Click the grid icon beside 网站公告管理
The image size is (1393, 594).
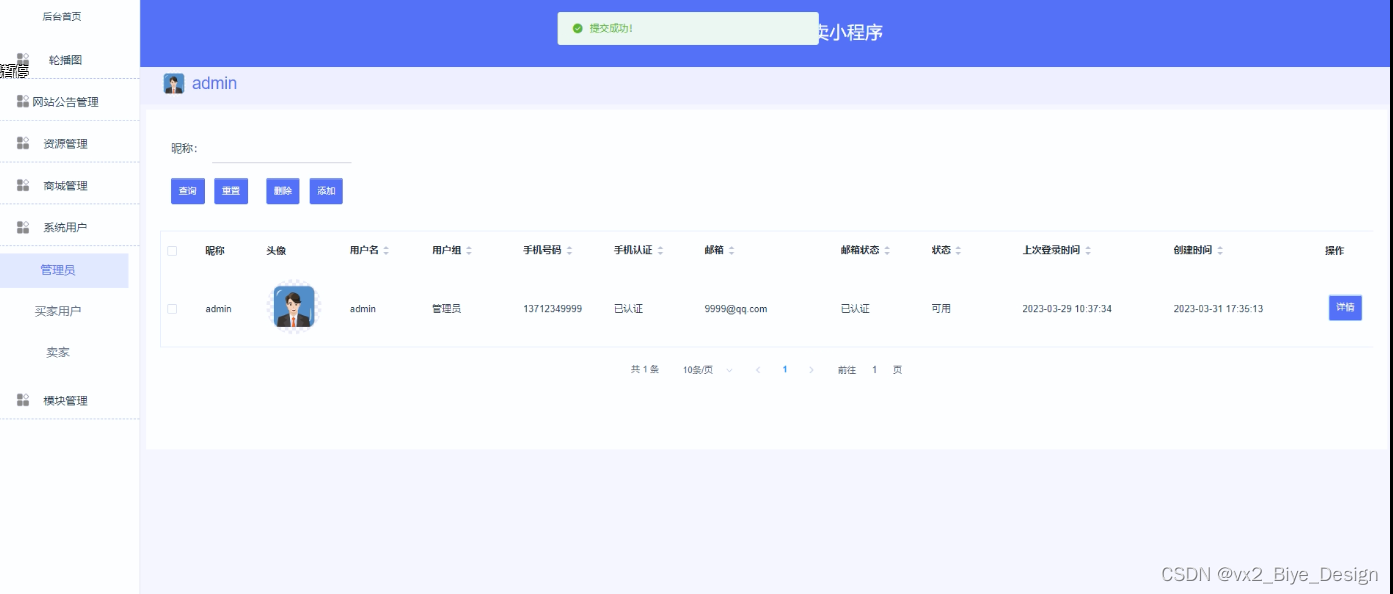pyautogui.click(x=23, y=101)
